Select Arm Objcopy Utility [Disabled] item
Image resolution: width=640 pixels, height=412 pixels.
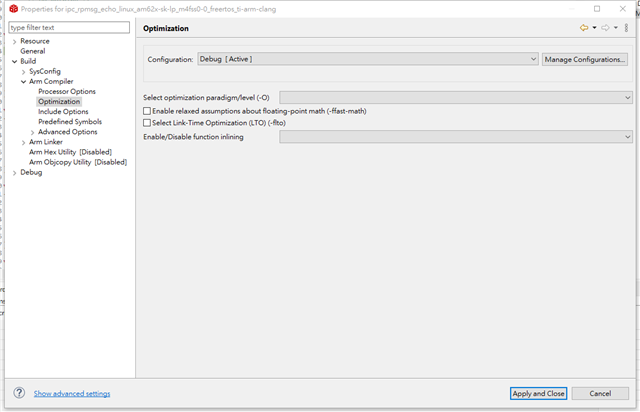[x=78, y=162]
